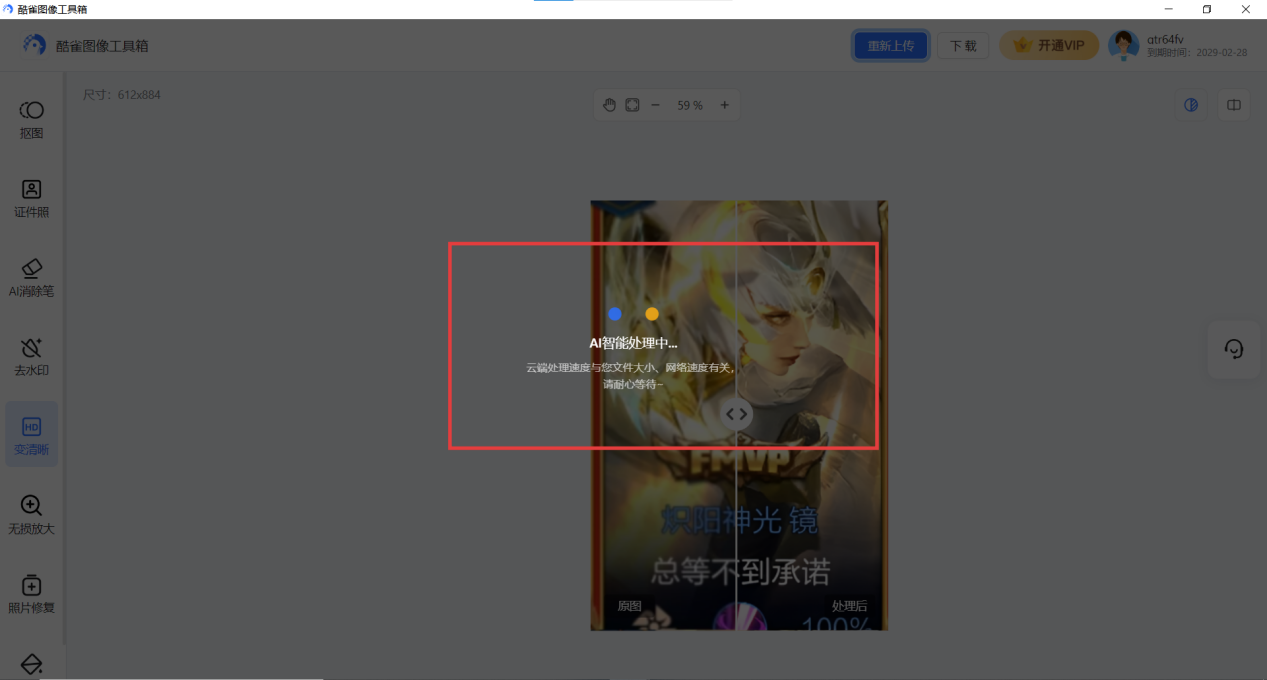Click the username qtr64fv

coord(1165,39)
